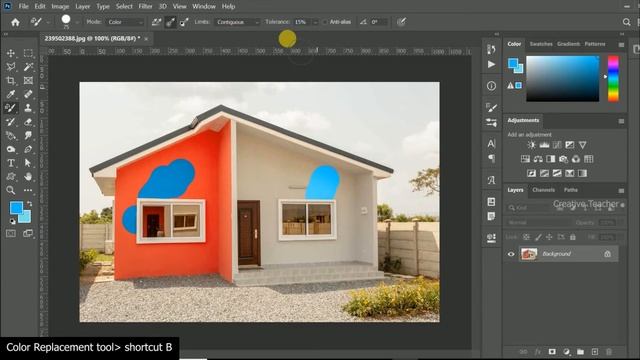Select the Path Selection tool

coord(28,163)
